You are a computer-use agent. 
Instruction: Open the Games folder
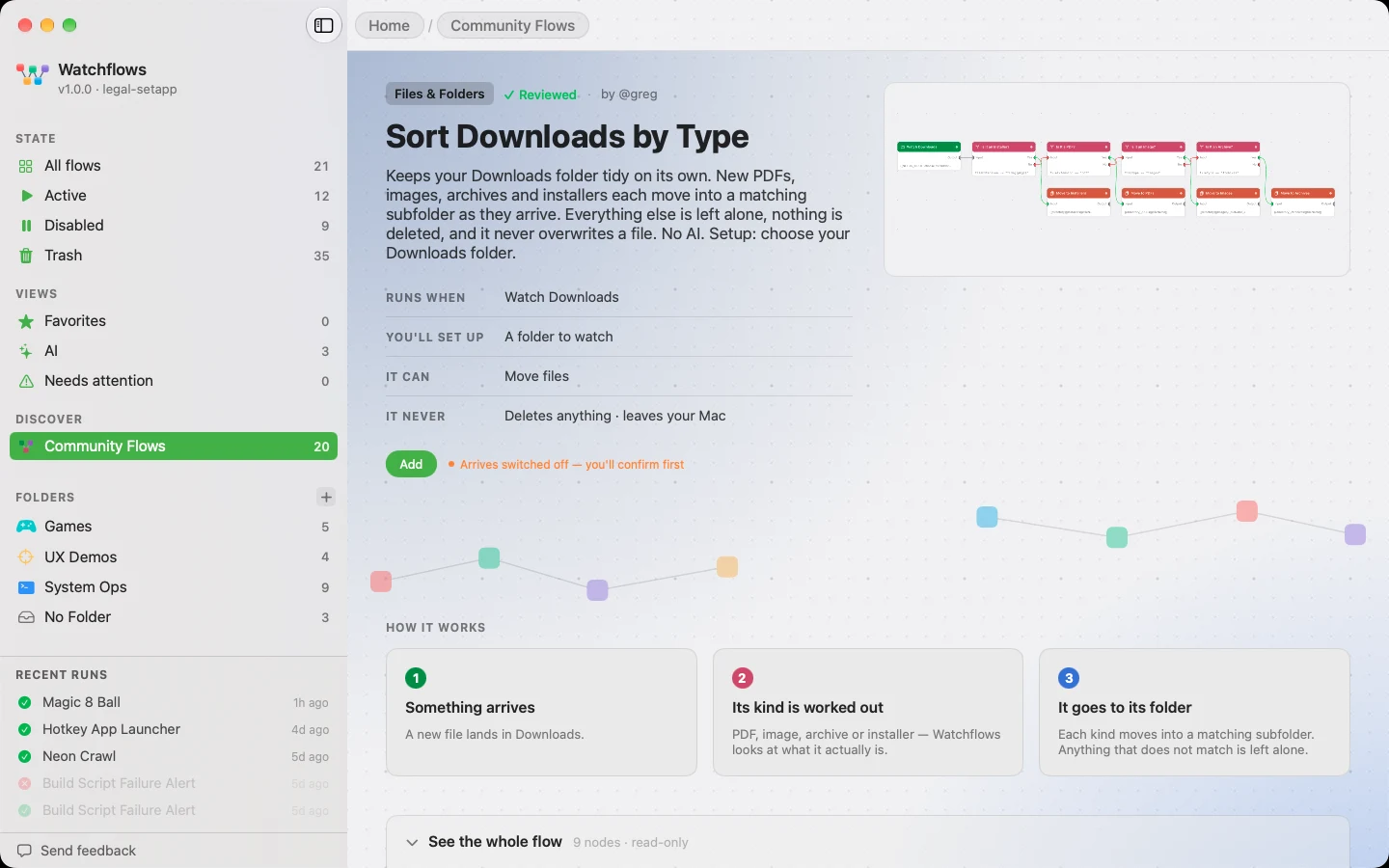(174, 527)
